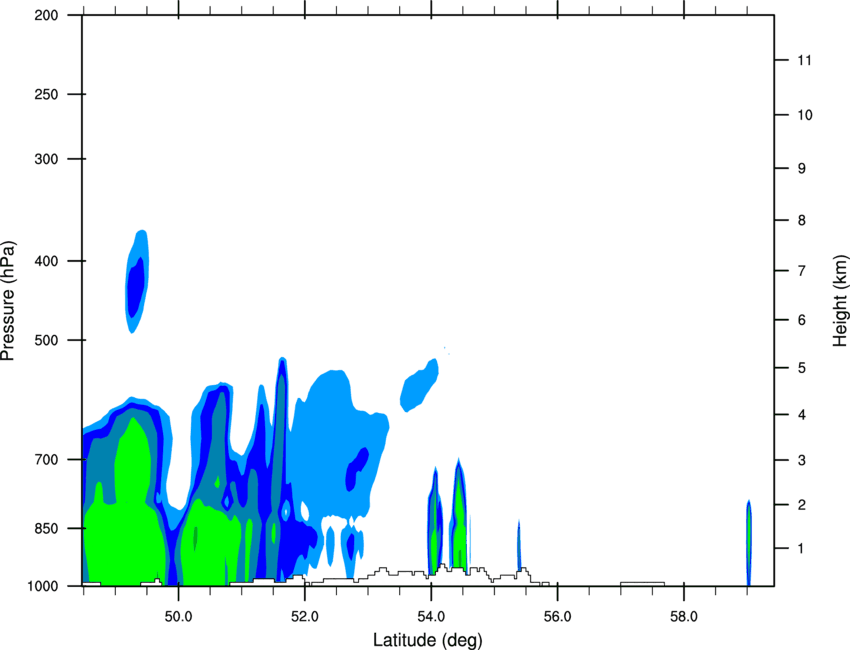Click the 'Pressure (hPa)' axis title
The height and width of the screenshot is (650, 850).
8,301
